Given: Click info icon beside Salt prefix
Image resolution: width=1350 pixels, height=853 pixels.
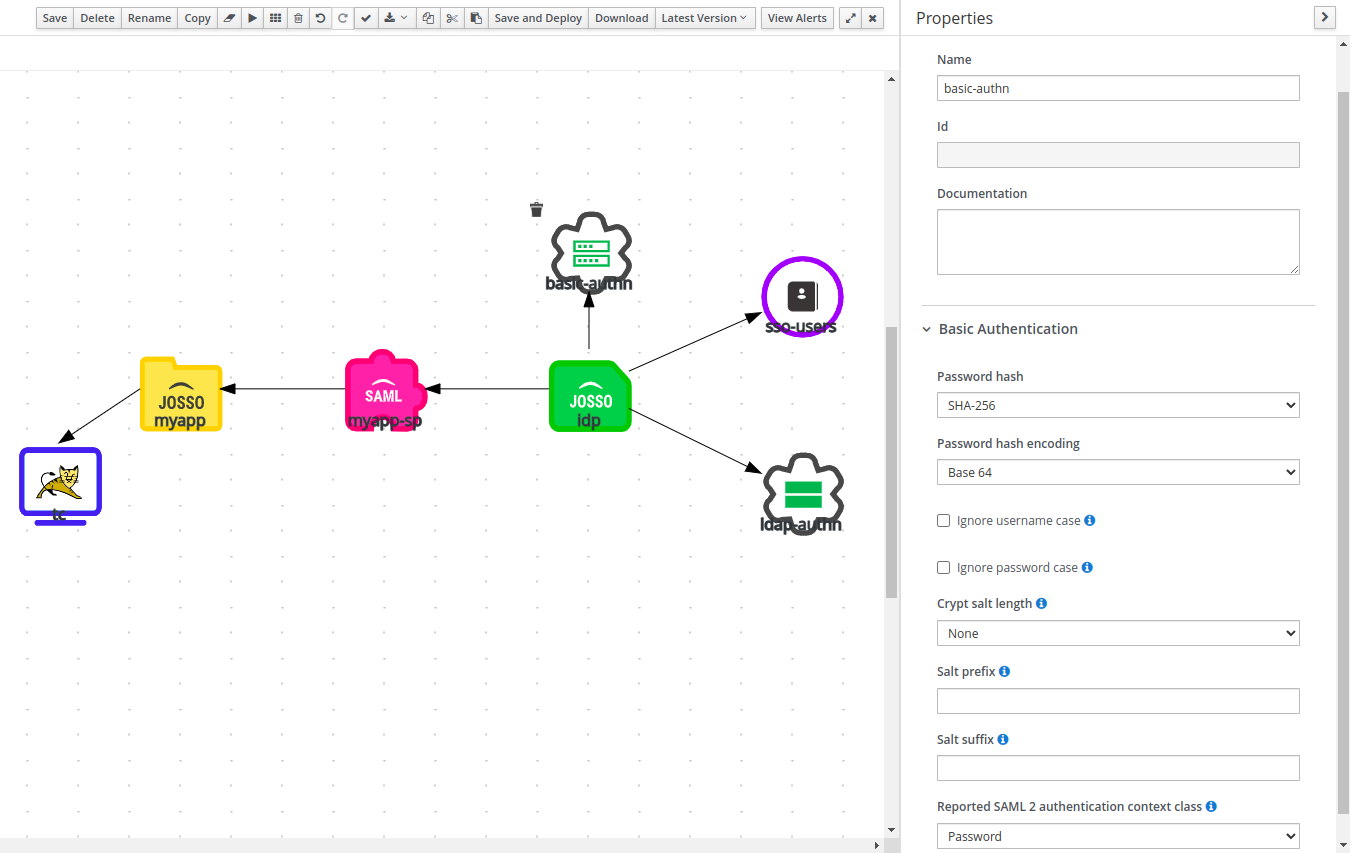Looking at the screenshot, I should click(x=1004, y=671).
